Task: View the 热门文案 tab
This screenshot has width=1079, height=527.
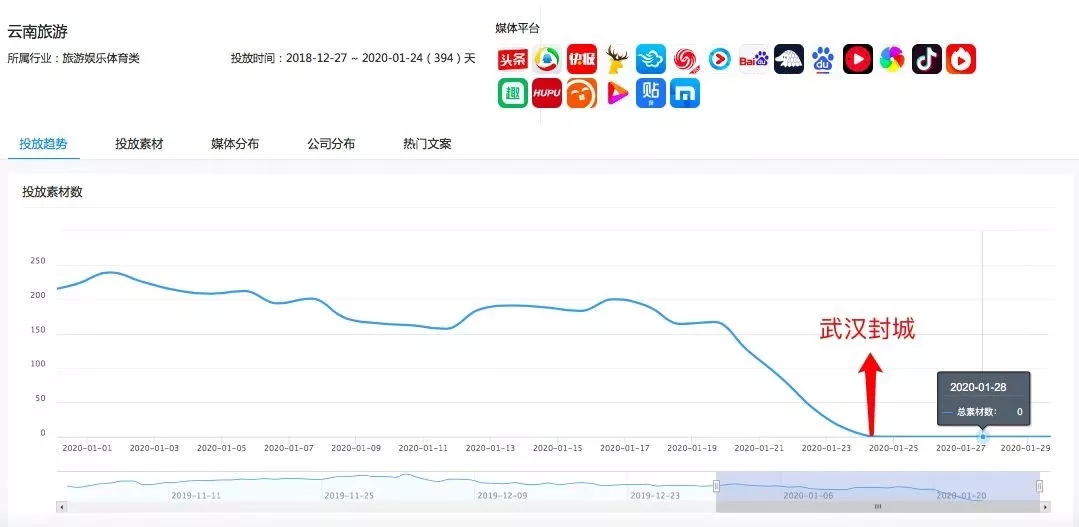Action: (427, 144)
